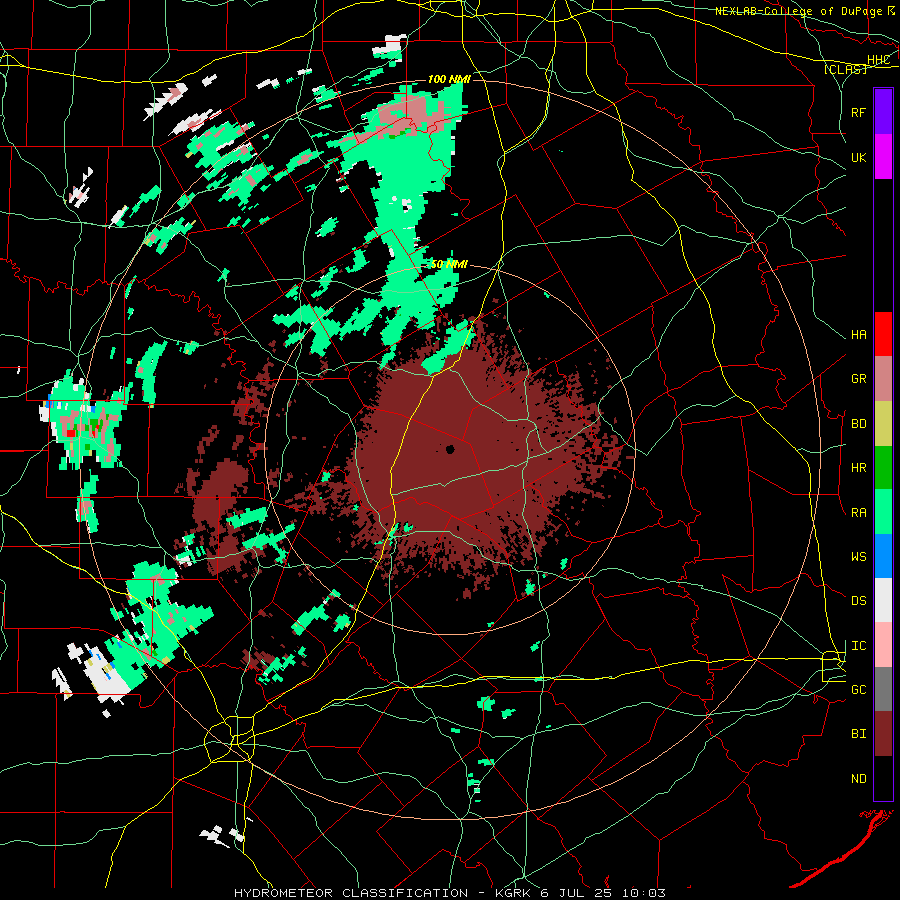Click the RA light green legend swatch
900x900 pixels.
[x=883, y=512]
